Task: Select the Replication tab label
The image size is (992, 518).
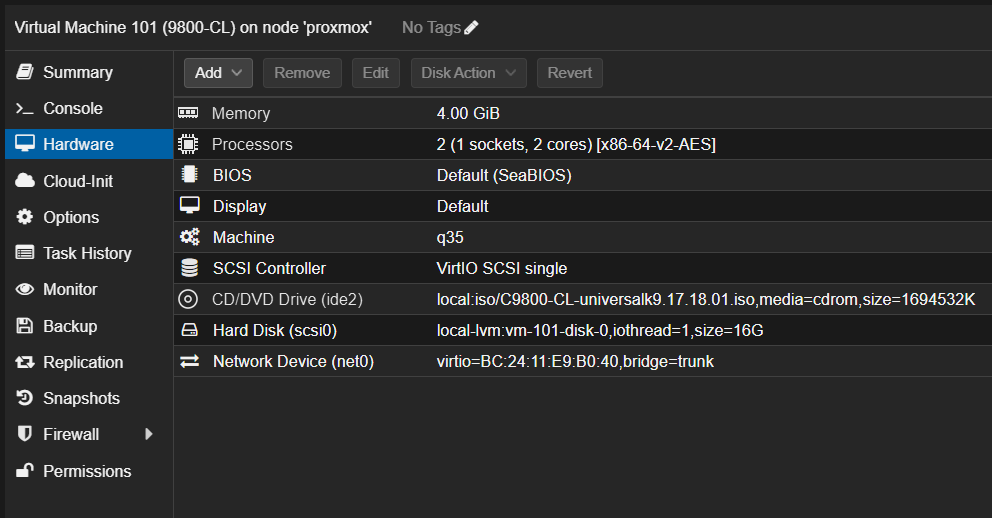Action: (84, 362)
